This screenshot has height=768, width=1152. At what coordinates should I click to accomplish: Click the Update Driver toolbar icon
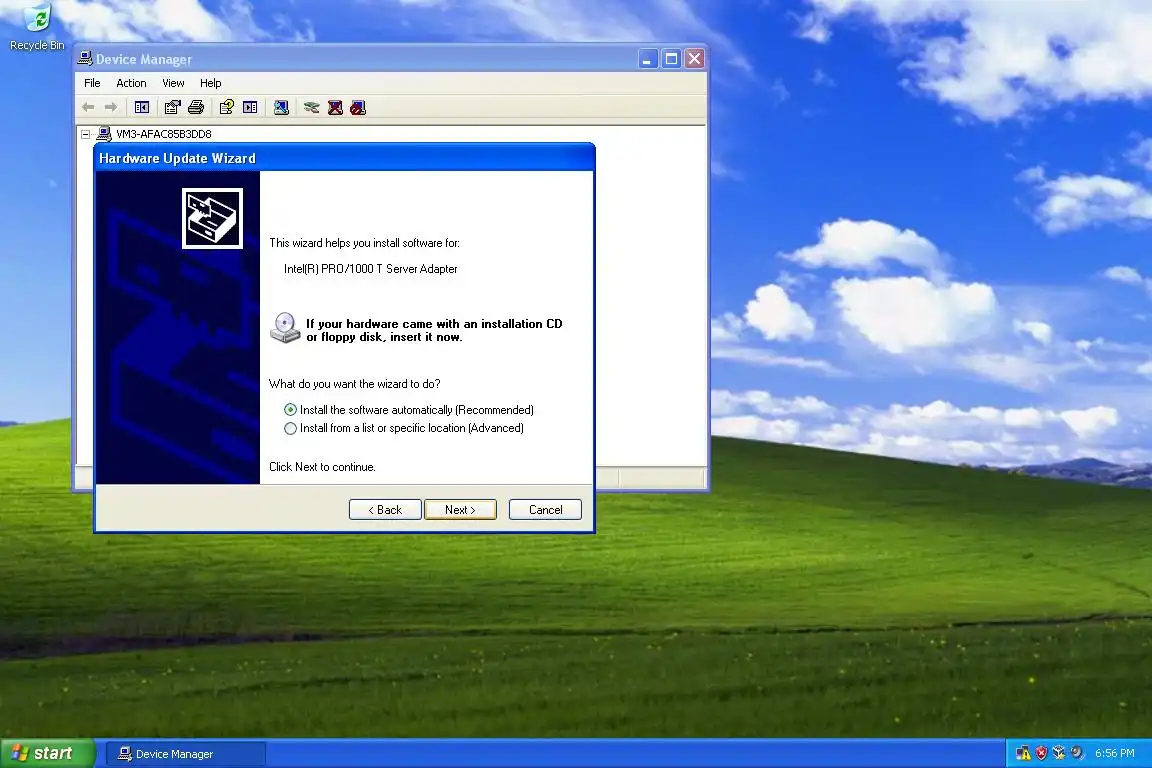pyautogui.click(x=312, y=107)
